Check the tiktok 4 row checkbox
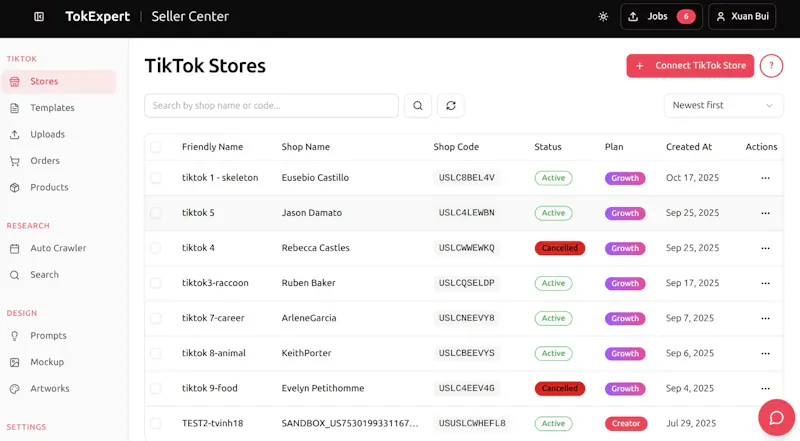The image size is (800, 441). pyautogui.click(x=156, y=248)
